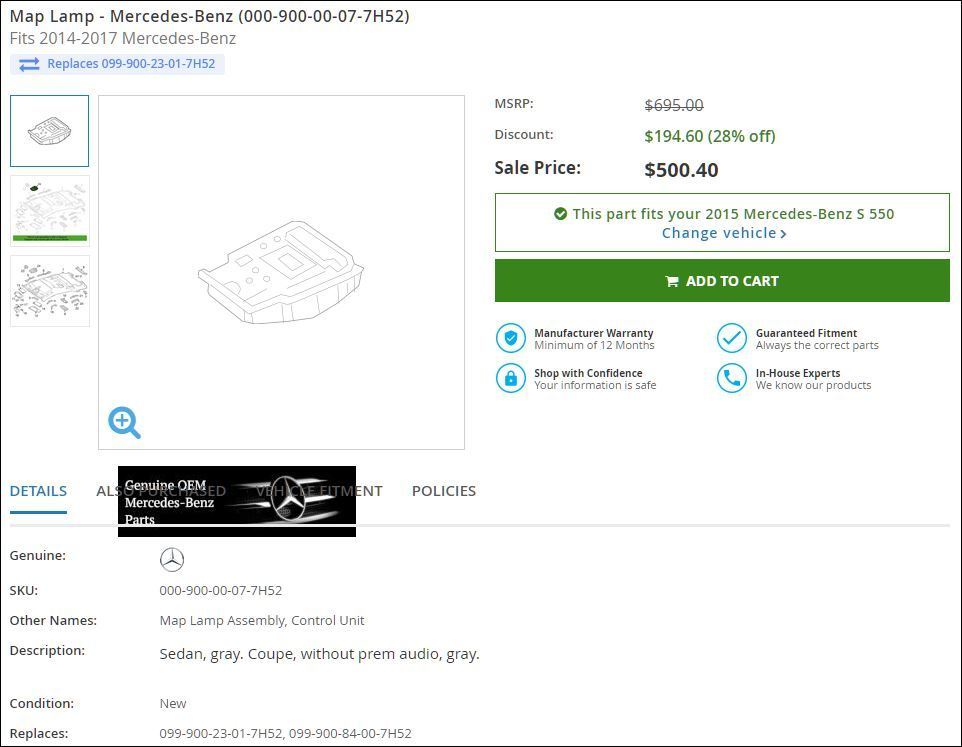
Task: Select the second diagram thumbnail with green bar
Action: (50, 211)
